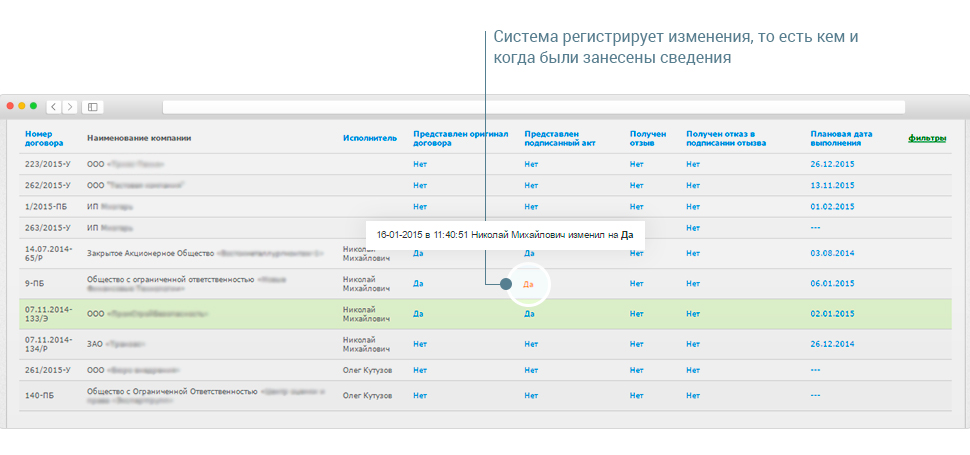Screen dimensions: 970x455
Task: Toggle original contract "Да" in row 14.07.2014-65/Р
Action: [x=418, y=253]
